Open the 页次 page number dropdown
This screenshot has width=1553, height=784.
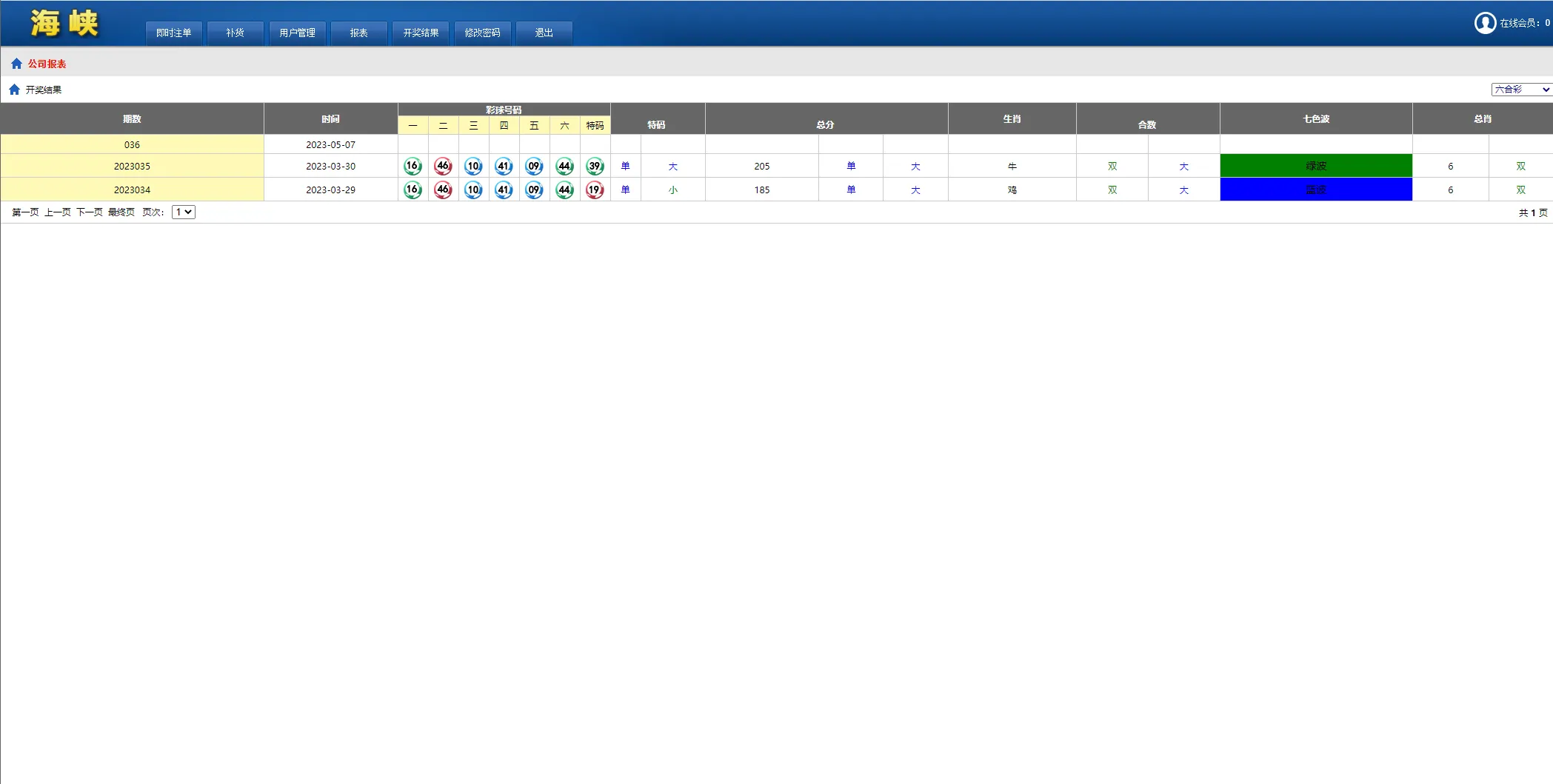pyautogui.click(x=183, y=212)
